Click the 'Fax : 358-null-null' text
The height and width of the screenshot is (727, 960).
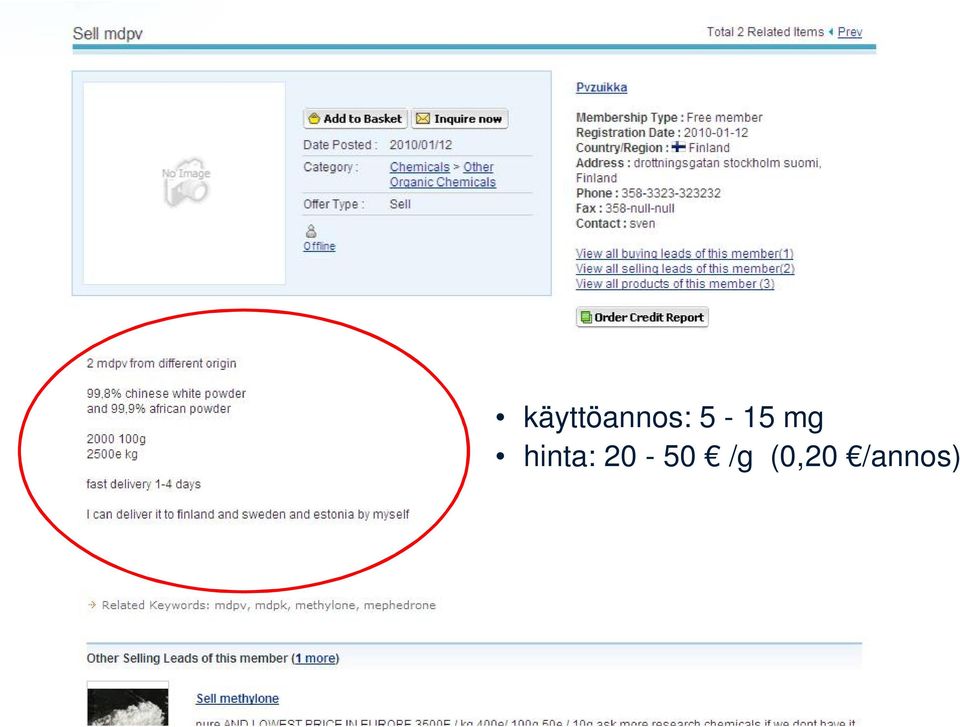click(625, 208)
